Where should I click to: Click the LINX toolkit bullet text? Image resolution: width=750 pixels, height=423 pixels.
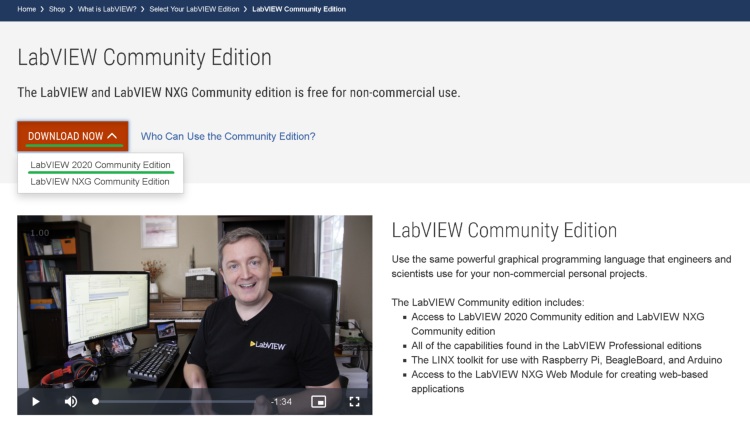[x=566, y=360]
